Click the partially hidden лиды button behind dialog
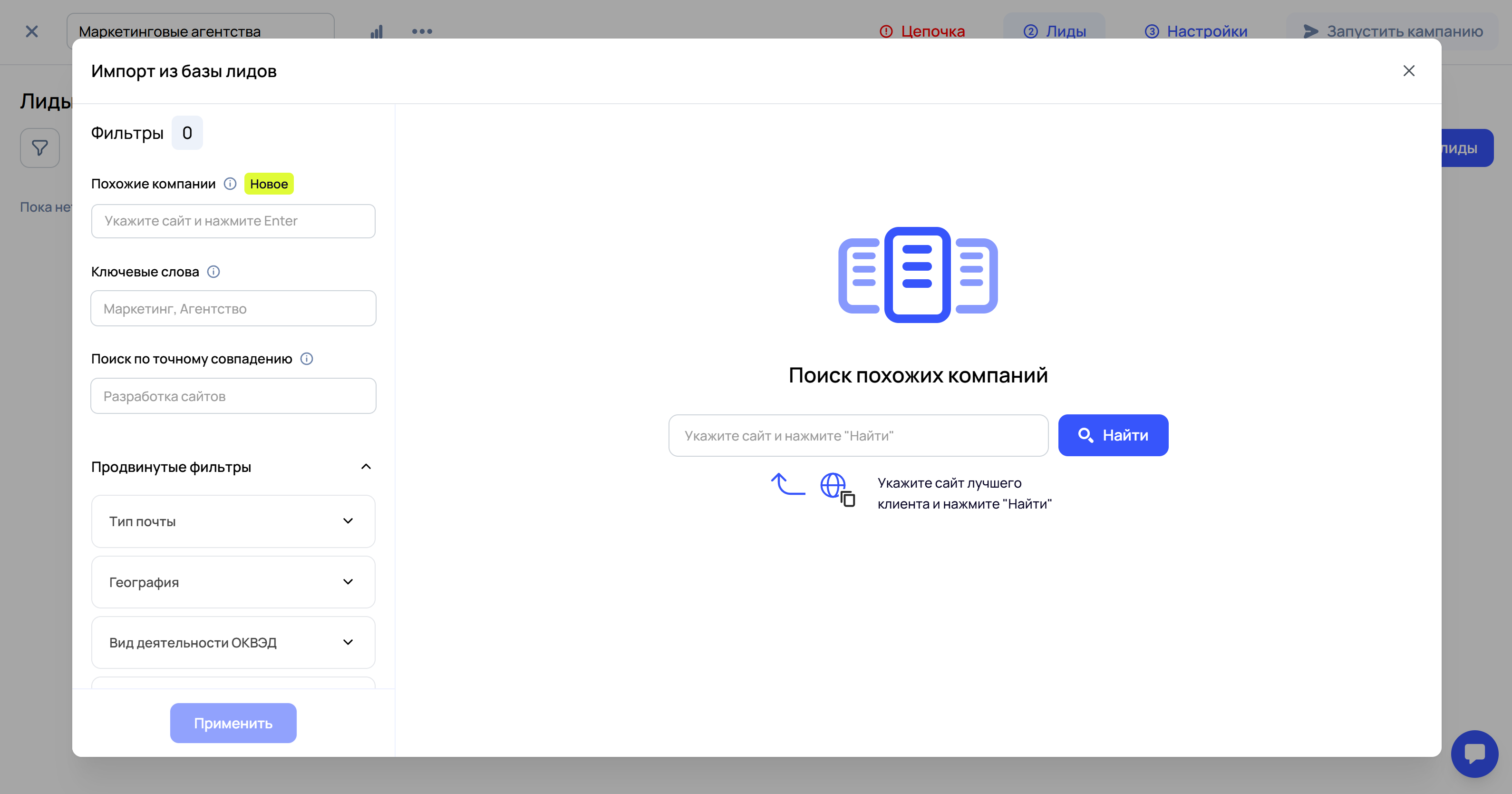 (1467, 148)
